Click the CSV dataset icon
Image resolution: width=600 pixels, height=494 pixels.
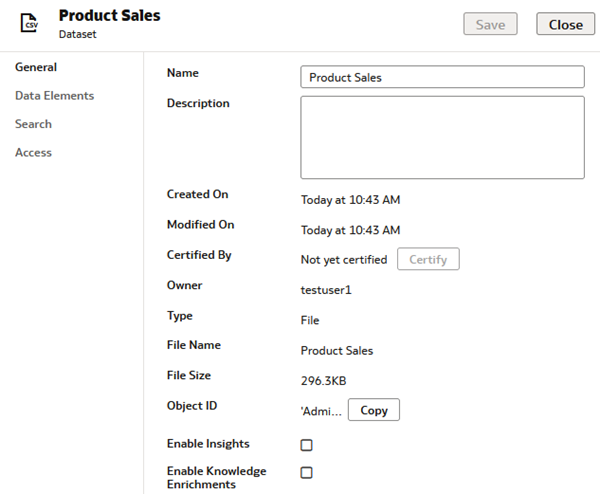(x=30, y=22)
